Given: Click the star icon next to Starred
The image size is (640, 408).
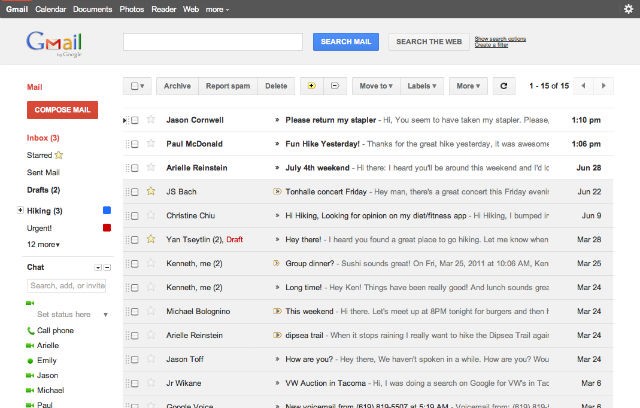Looking at the screenshot, I should pyautogui.click(x=59, y=155).
